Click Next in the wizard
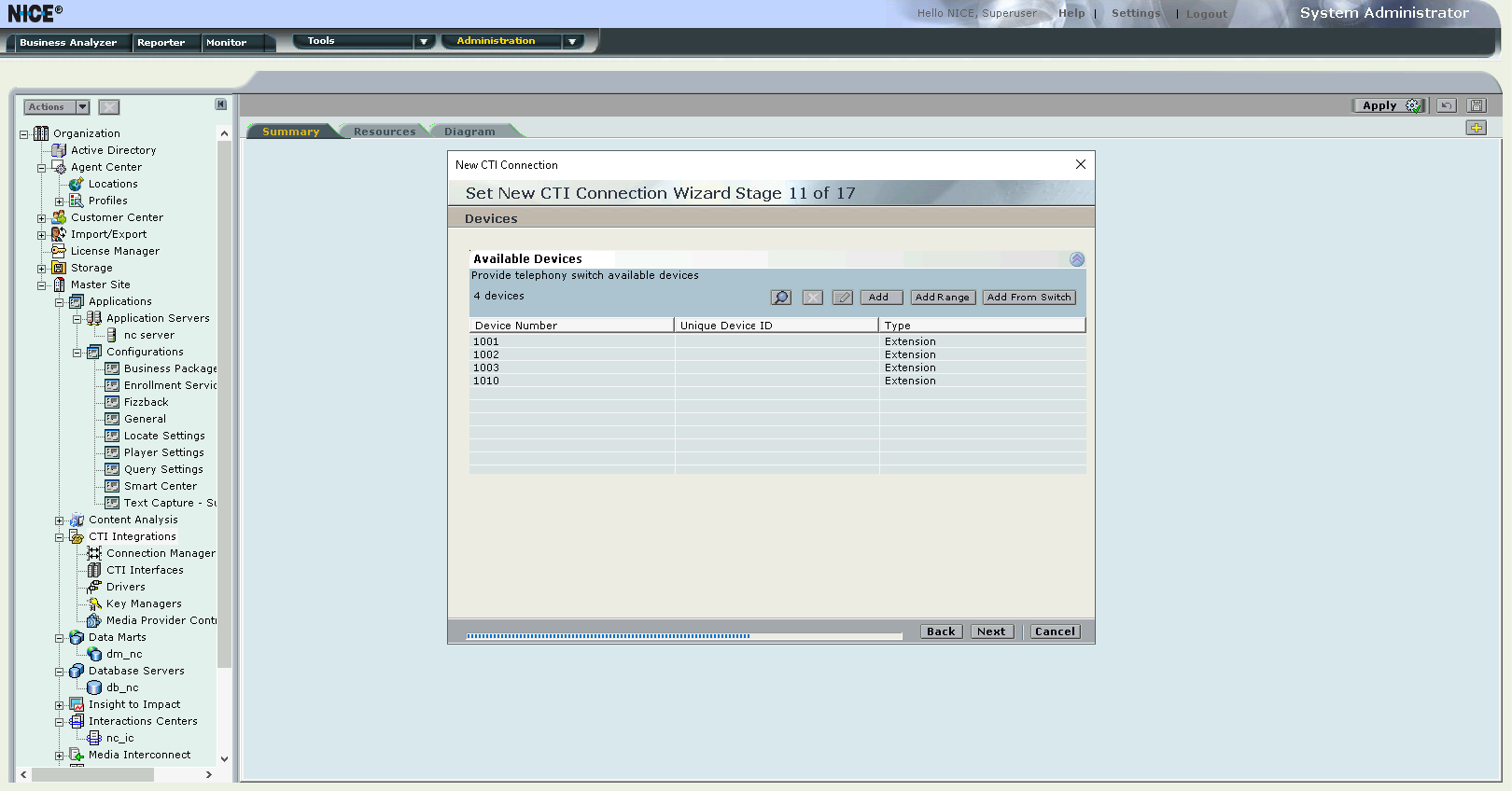 point(991,631)
